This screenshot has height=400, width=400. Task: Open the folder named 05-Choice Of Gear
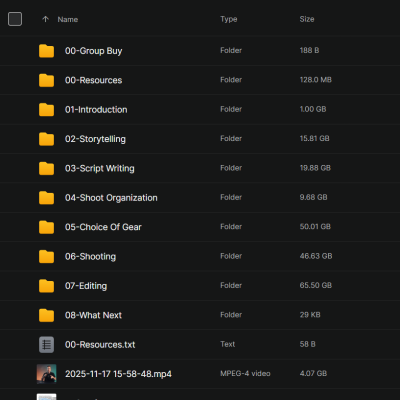tap(103, 227)
